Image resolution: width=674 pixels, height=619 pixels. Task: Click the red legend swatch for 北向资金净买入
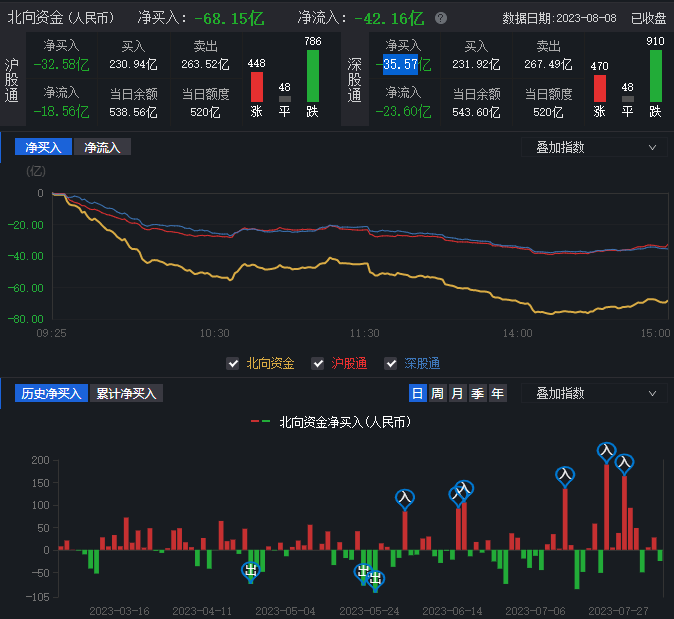click(256, 423)
